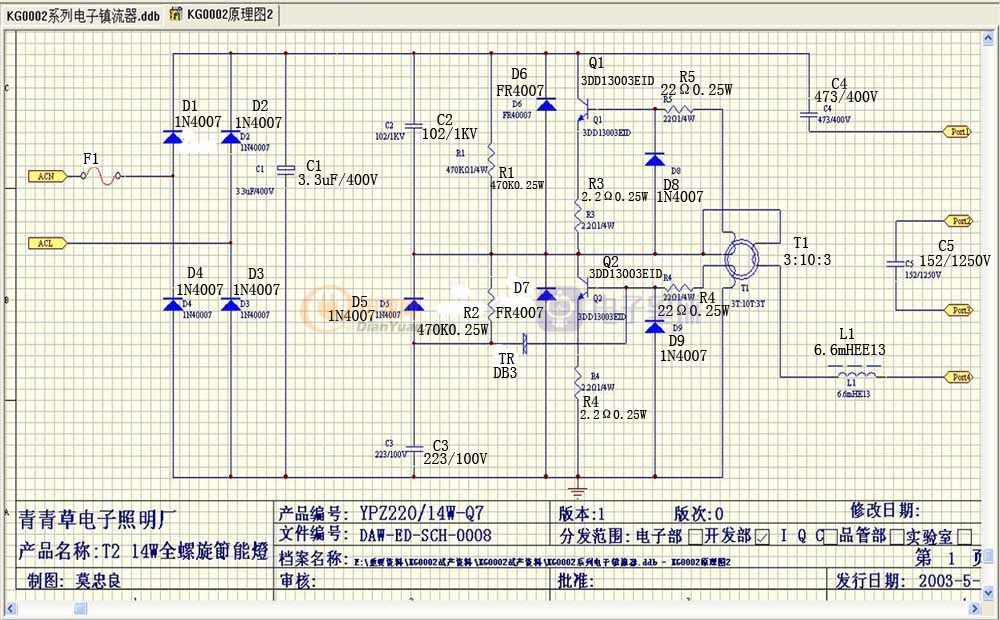Click the R1 470K resistor symbol
The image size is (1000, 620).
[x=491, y=158]
